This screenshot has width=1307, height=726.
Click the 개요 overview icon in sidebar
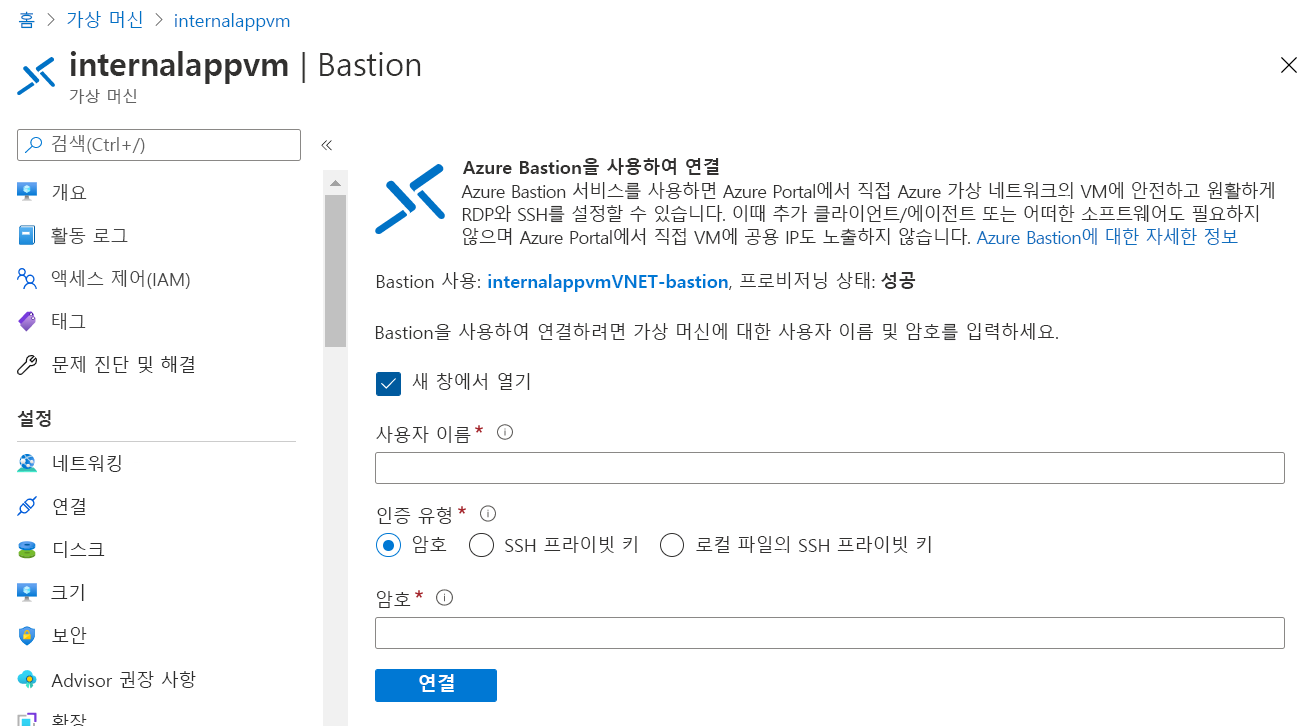click(27, 192)
